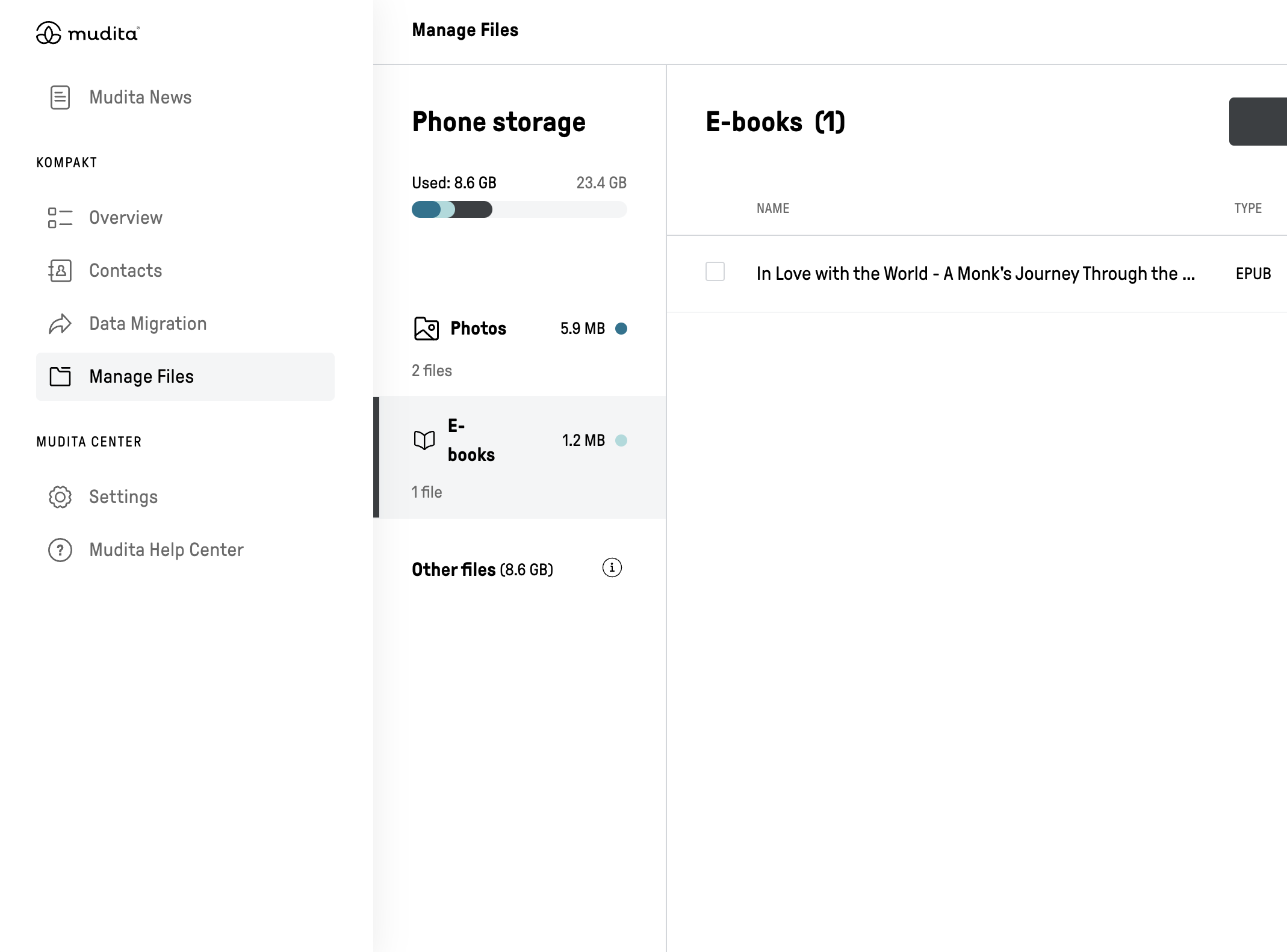Screen dimensions: 1287x952
Task: Click the 'Phone storage' heading
Action: tap(498, 122)
